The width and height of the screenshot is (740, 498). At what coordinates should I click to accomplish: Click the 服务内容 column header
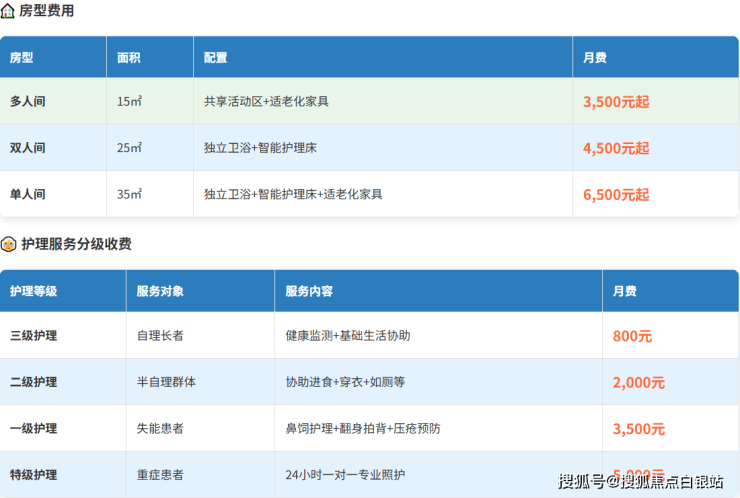point(309,291)
